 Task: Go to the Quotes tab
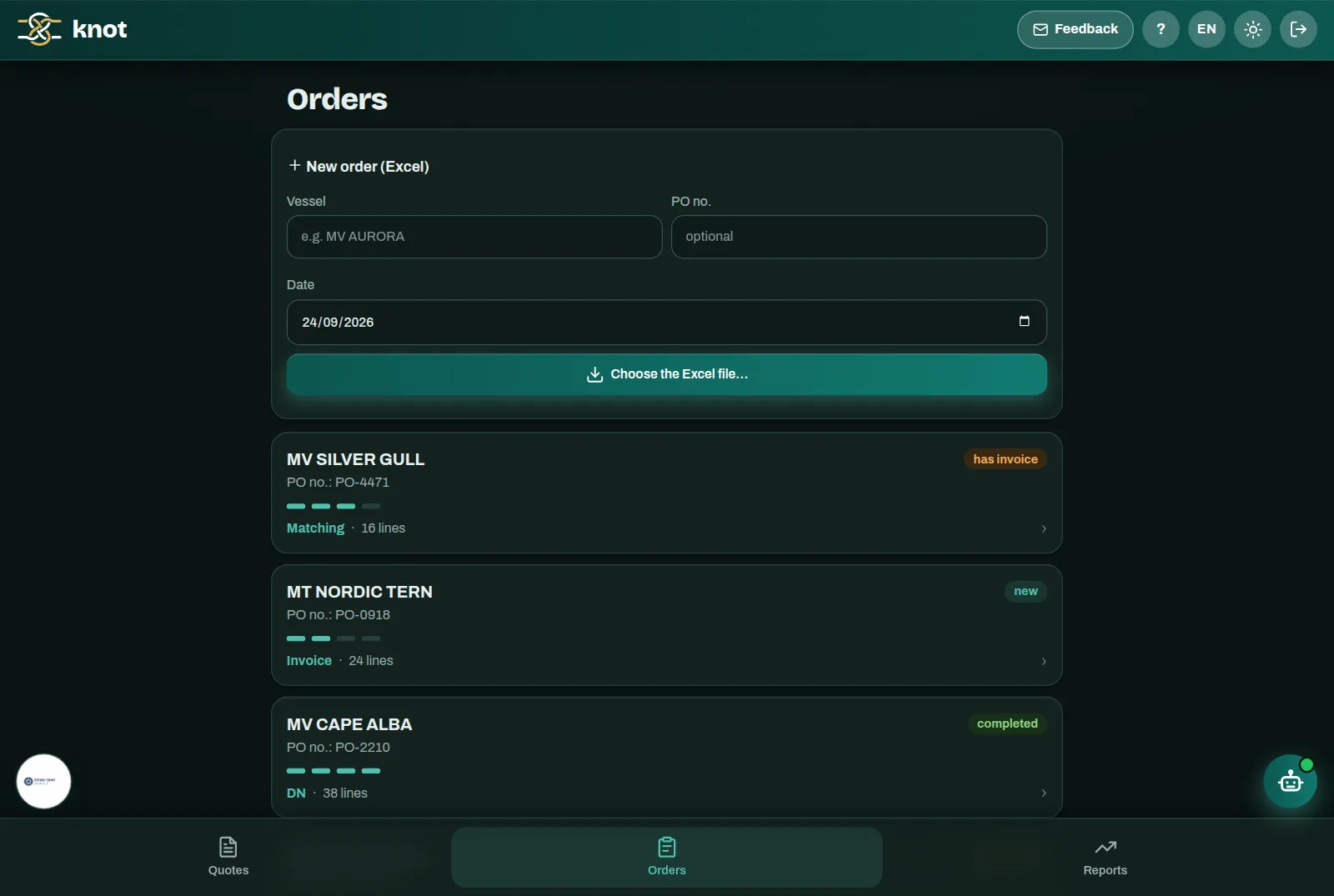pos(228,857)
